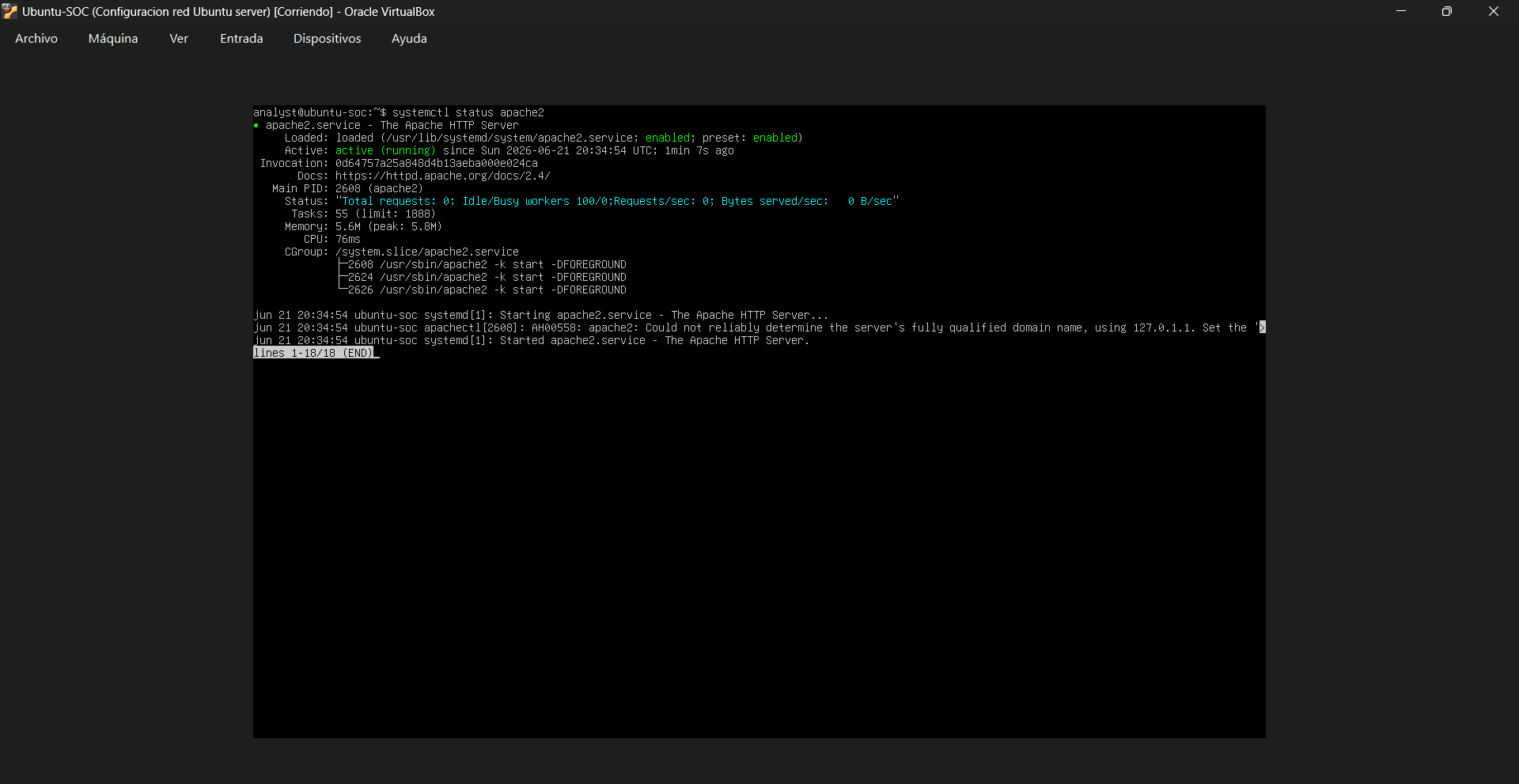Click the Memory '5.6M (peak: 5.8M)' value
Viewport: 1519px width, 784px height.
pyautogui.click(x=388, y=226)
